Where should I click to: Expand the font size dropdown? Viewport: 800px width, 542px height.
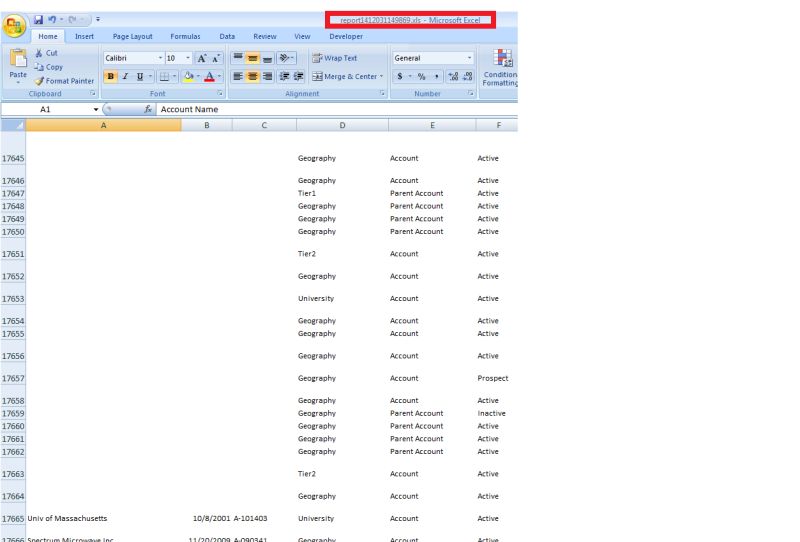coord(188,58)
